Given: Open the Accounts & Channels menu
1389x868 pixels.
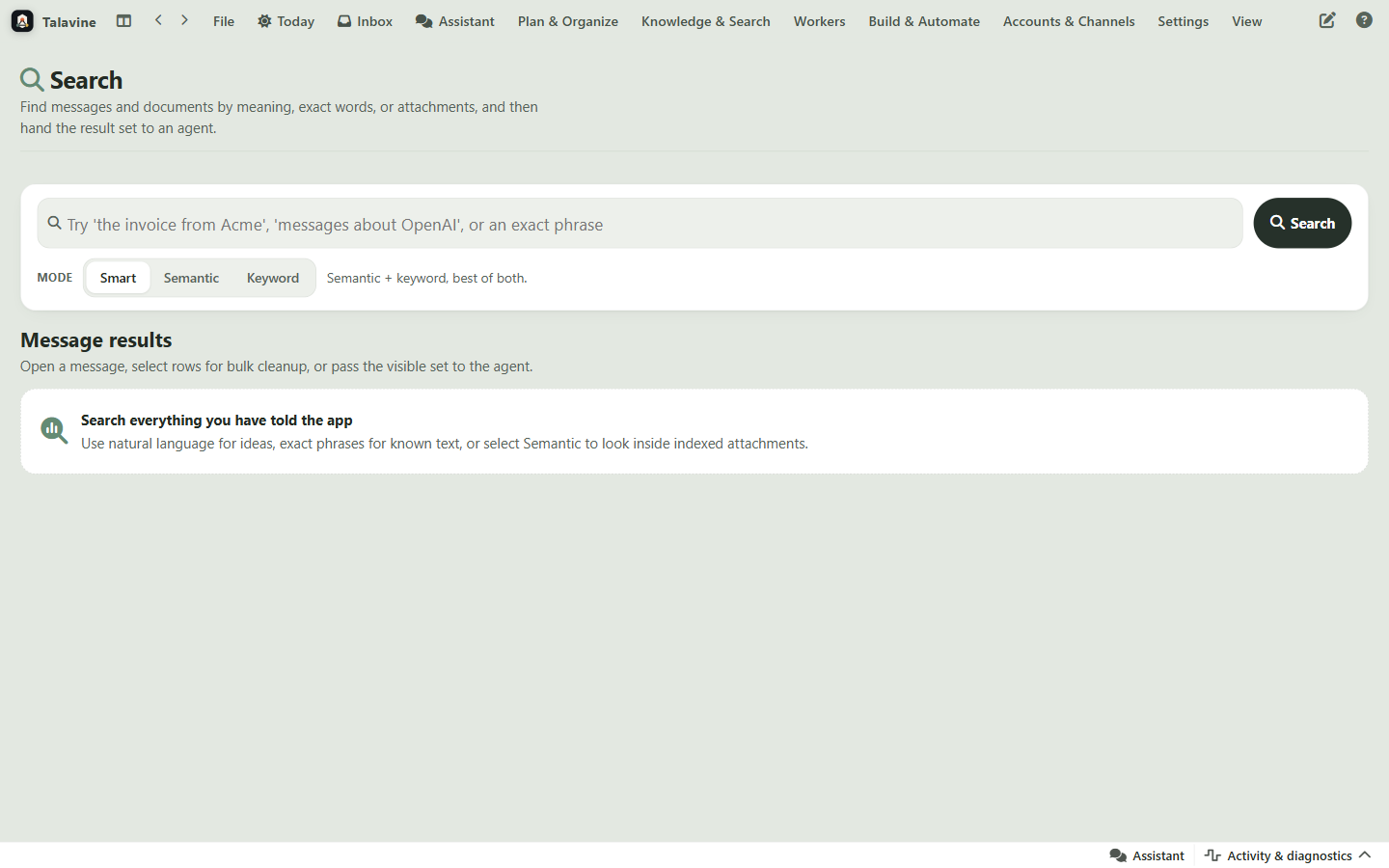Looking at the screenshot, I should (x=1069, y=21).
